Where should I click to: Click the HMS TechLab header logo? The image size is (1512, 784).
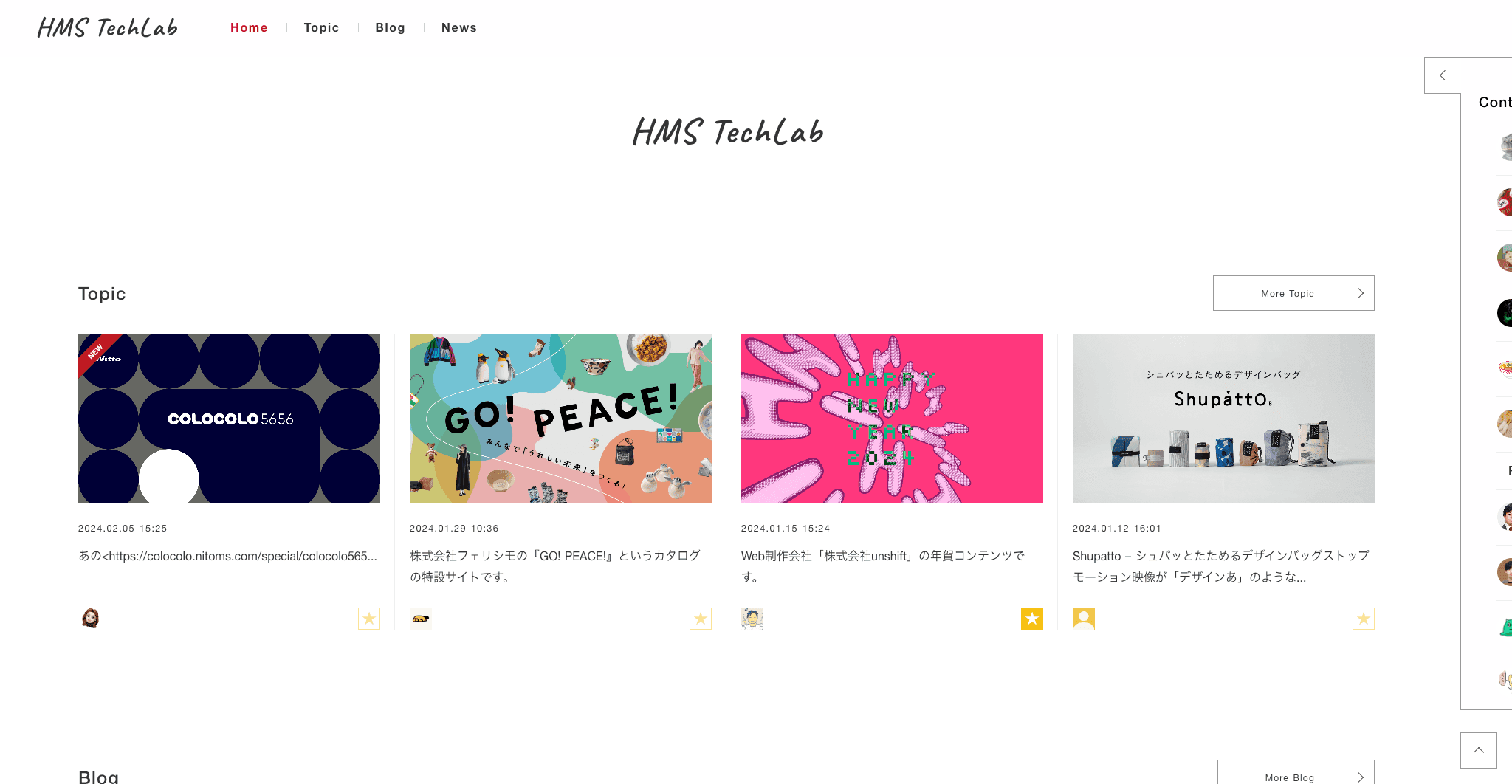coord(108,27)
